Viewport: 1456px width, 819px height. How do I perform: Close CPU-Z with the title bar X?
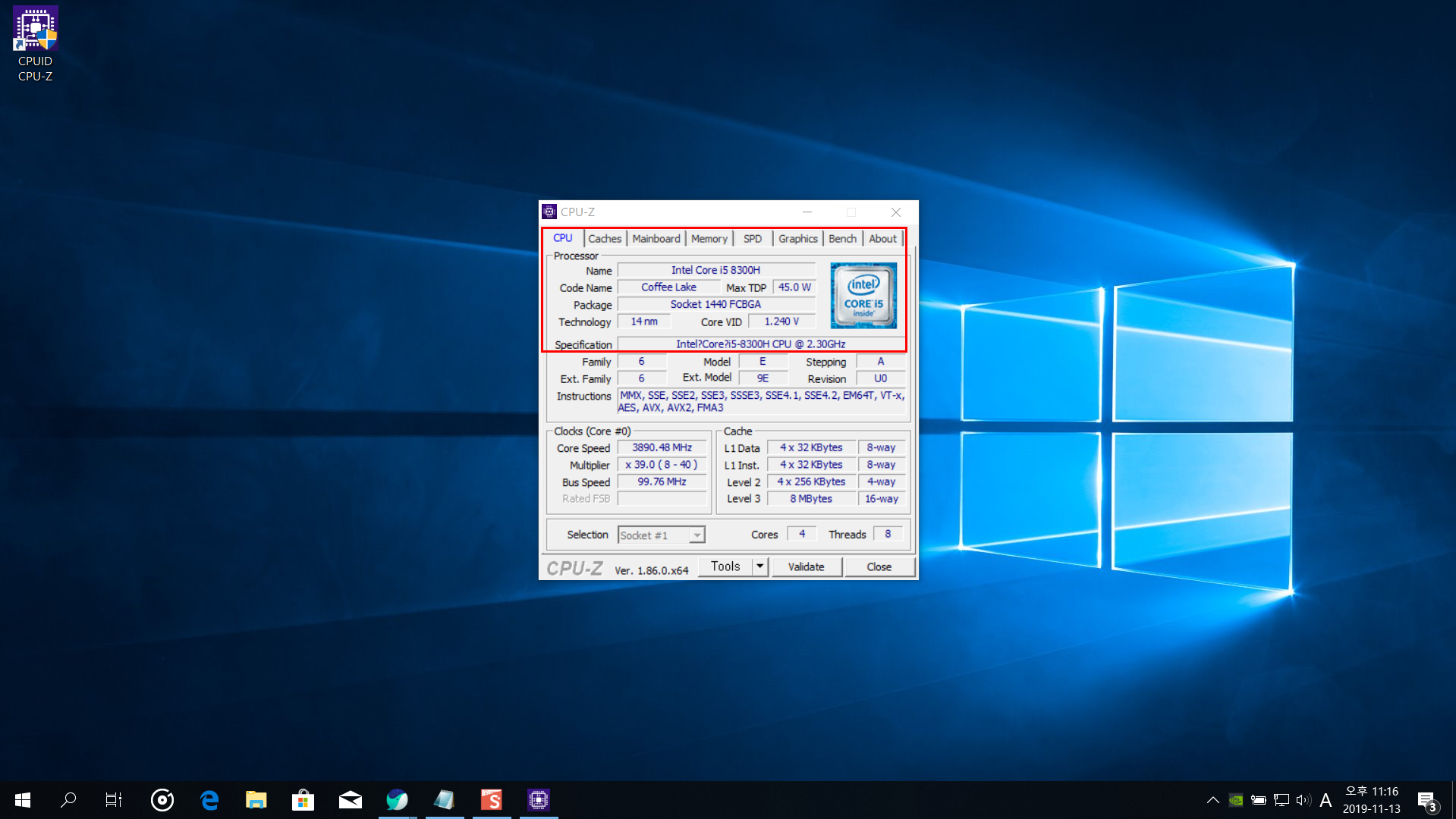coord(896,212)
